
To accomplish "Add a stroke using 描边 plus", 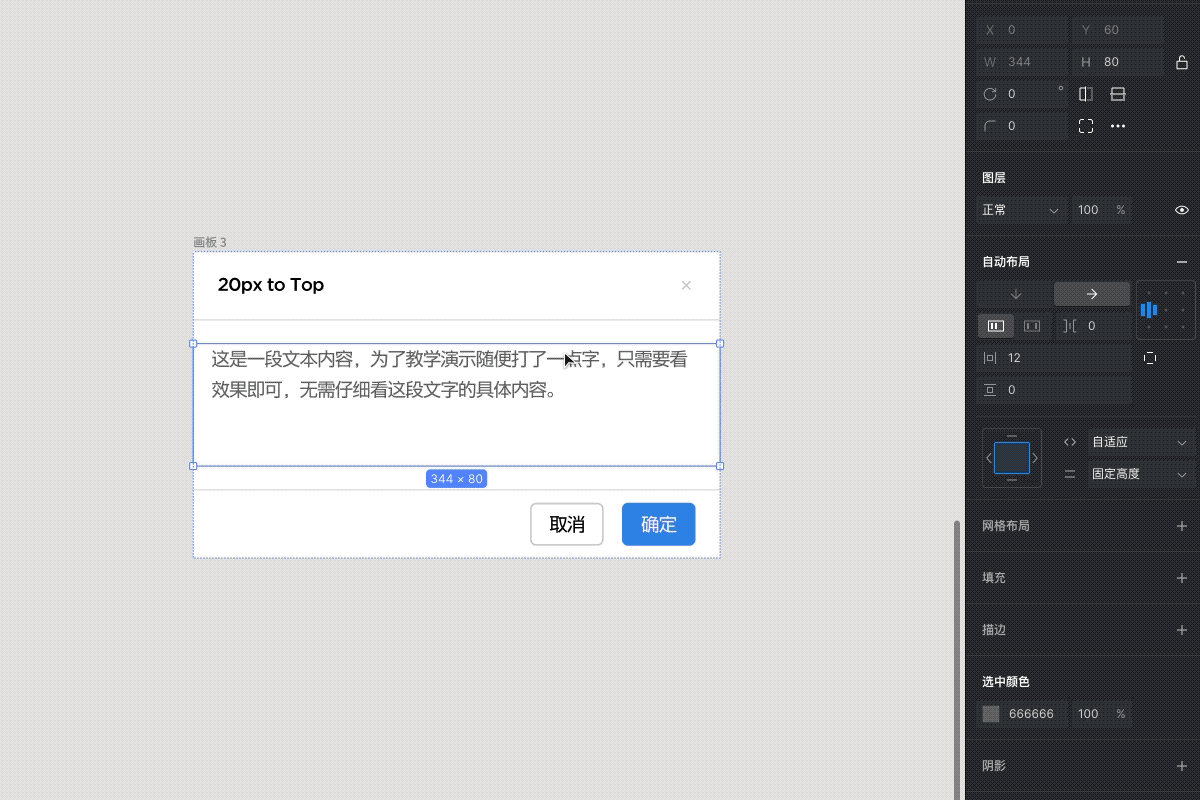I will (1182, 630).
